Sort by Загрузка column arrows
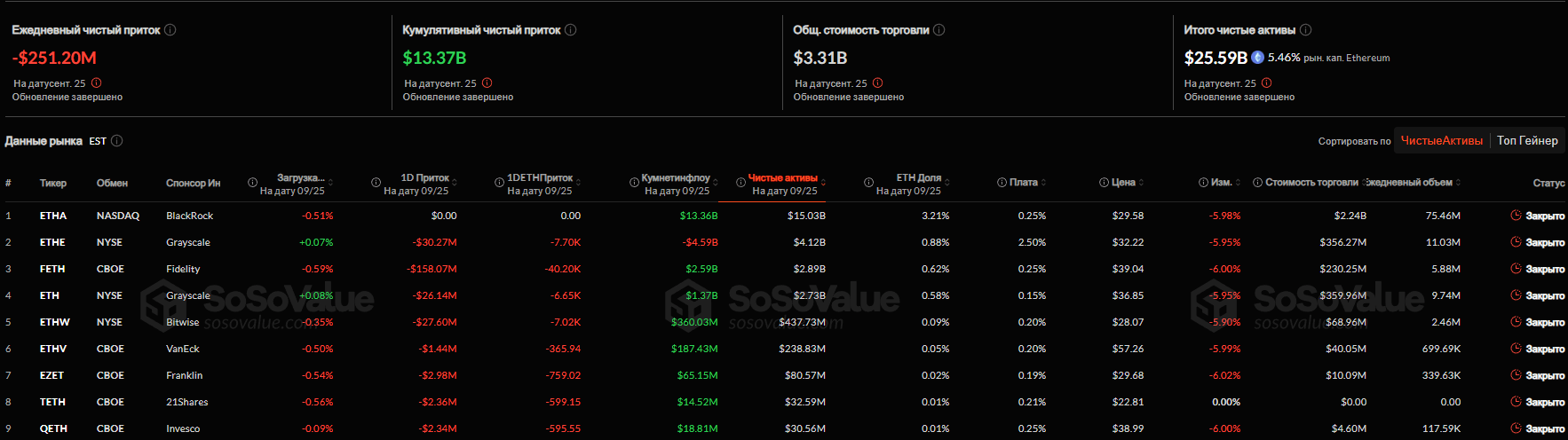 coord(330,183)
